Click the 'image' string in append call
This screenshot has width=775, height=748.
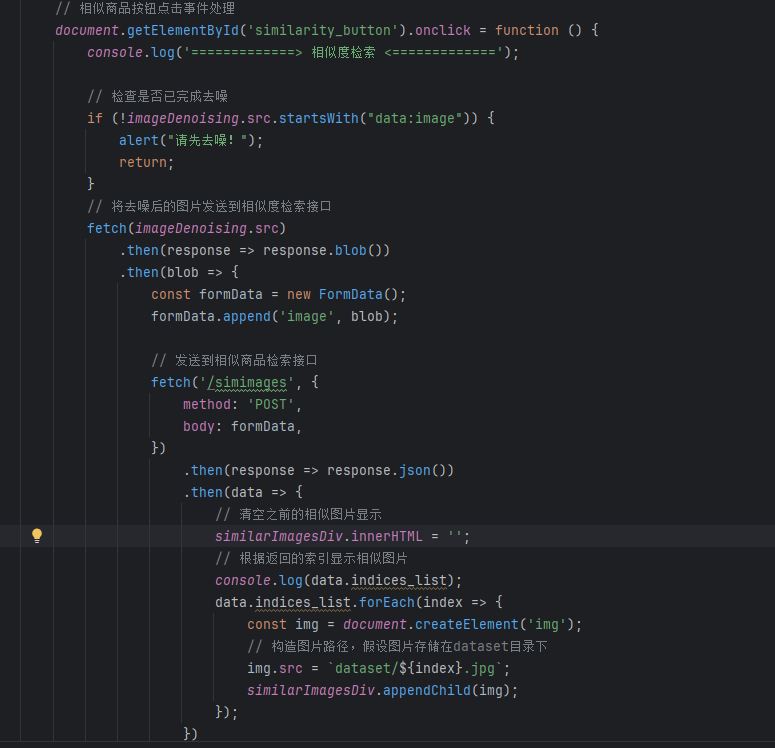(307, 316)
